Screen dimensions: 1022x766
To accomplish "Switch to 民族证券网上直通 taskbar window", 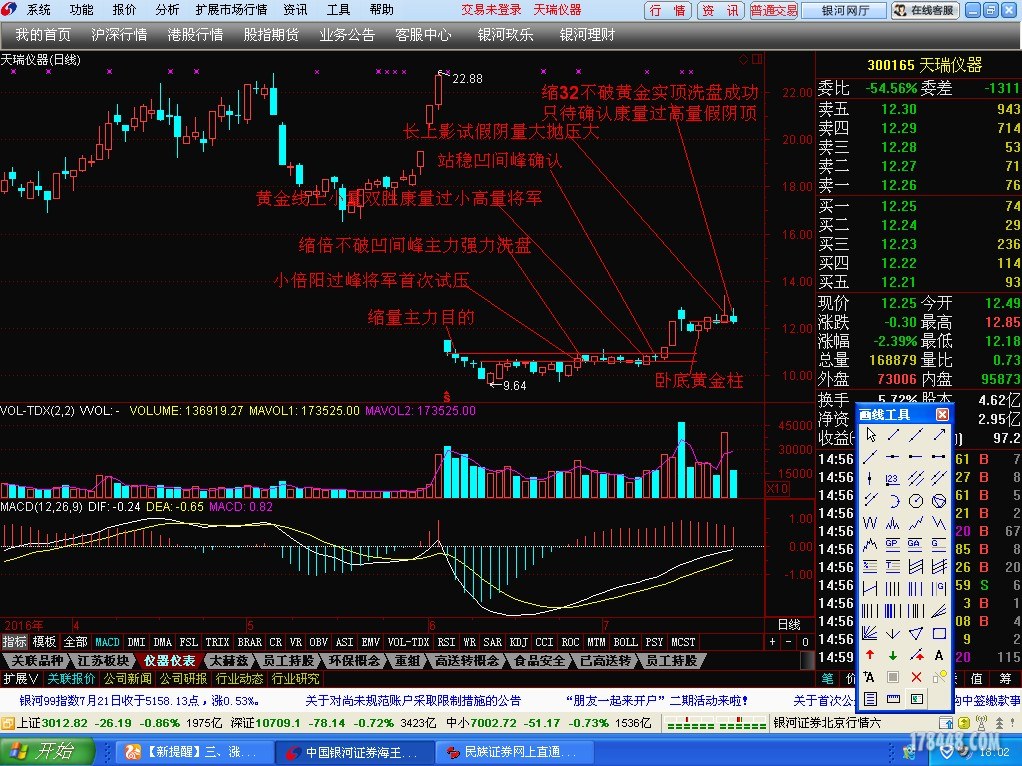I will pyautogui.click(x=514, y=752).
